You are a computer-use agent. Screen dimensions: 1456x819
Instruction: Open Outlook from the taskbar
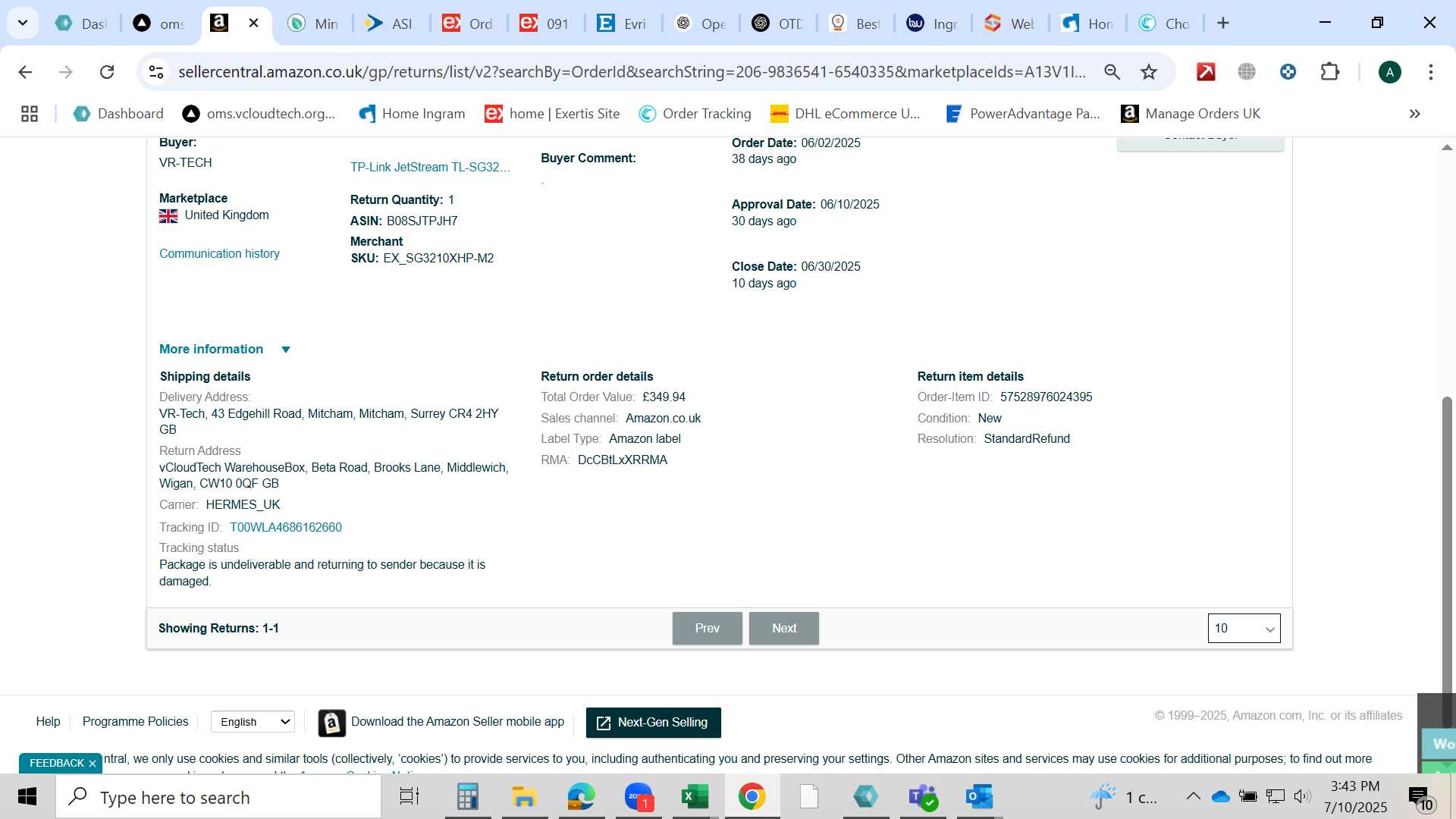(x=980, y=797)
